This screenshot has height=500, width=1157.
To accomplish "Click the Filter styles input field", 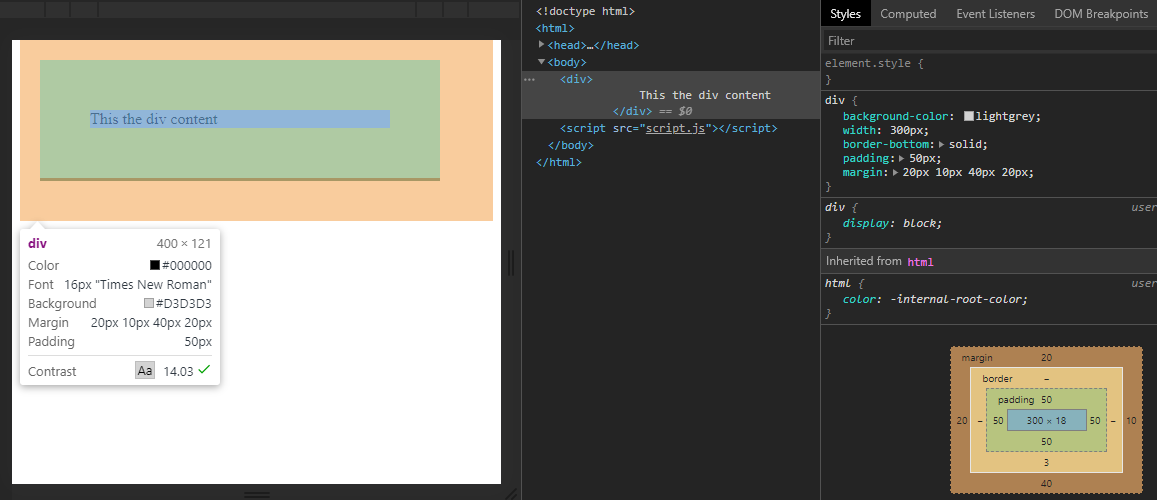I will click(989, 41).
